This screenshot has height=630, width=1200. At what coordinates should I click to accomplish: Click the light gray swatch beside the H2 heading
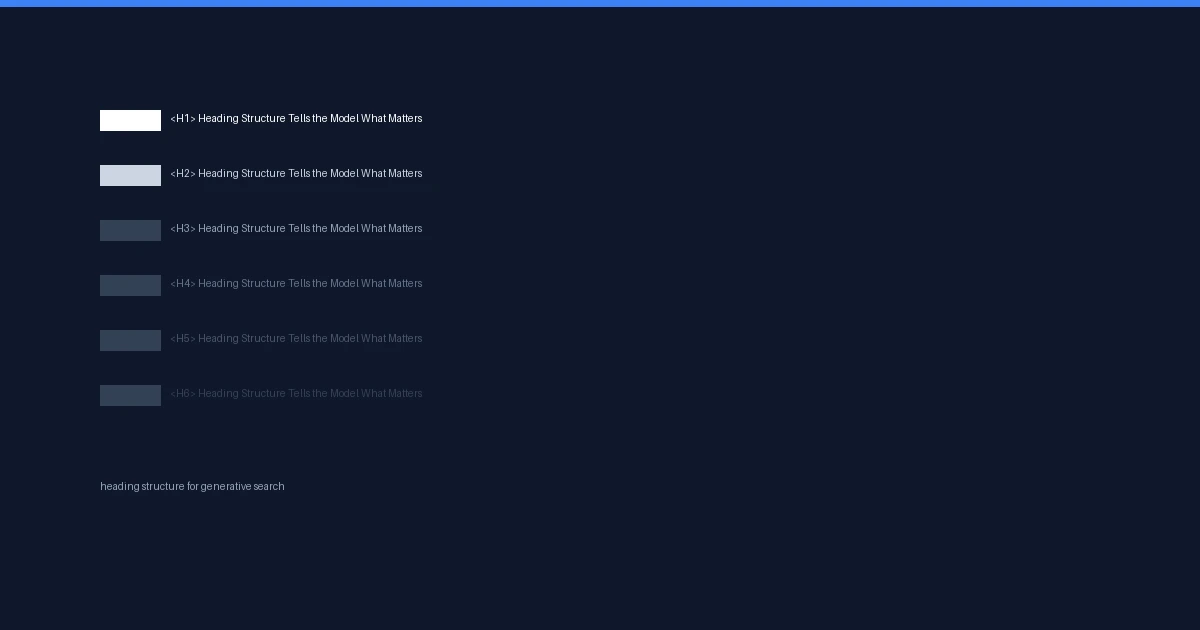click(x=130, y=175)
